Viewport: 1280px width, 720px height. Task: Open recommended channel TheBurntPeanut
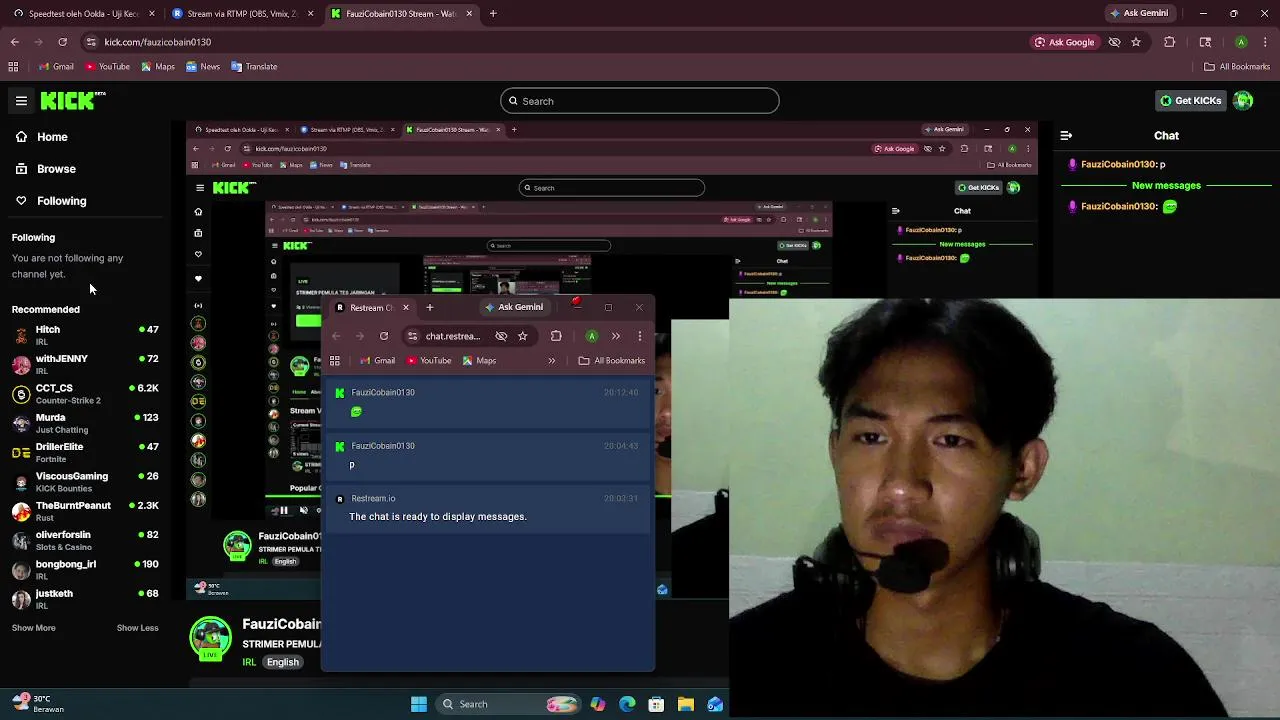(x=85, y=511)
